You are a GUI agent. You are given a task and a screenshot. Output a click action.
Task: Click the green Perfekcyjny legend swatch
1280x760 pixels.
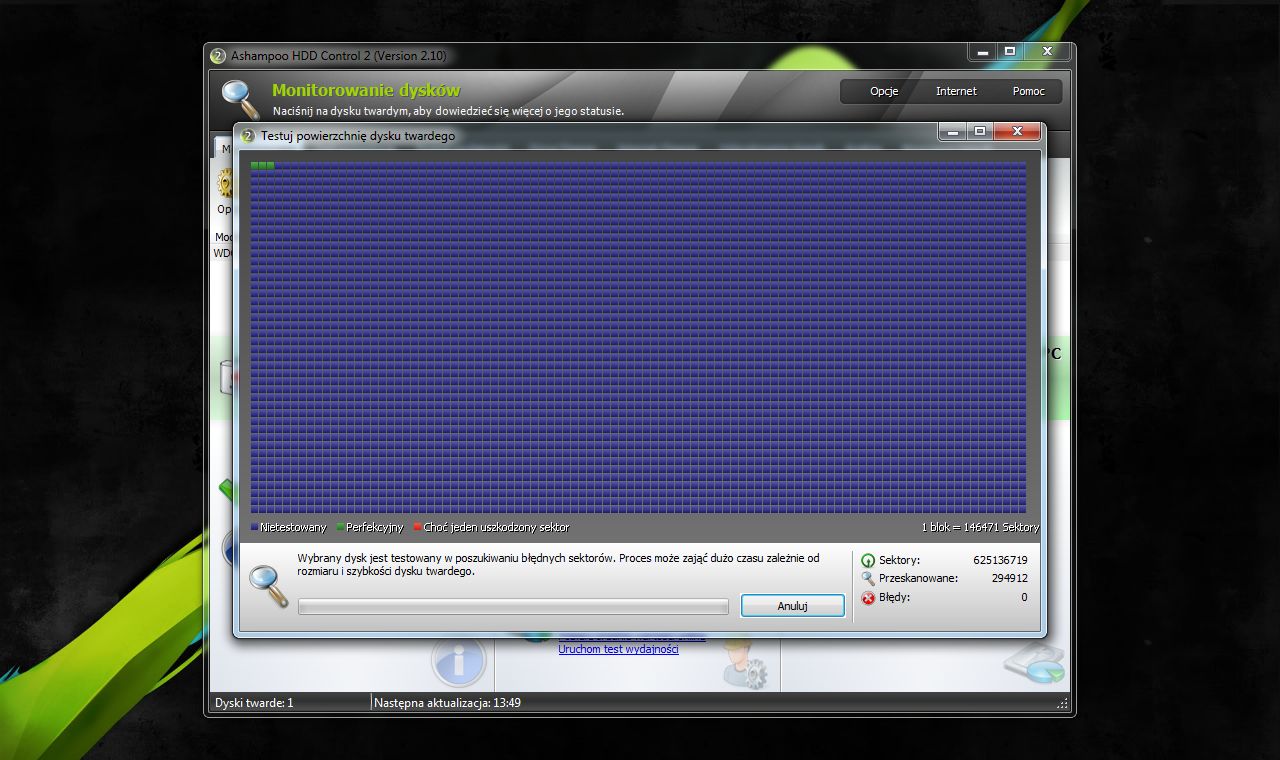(x=340, y=527)
